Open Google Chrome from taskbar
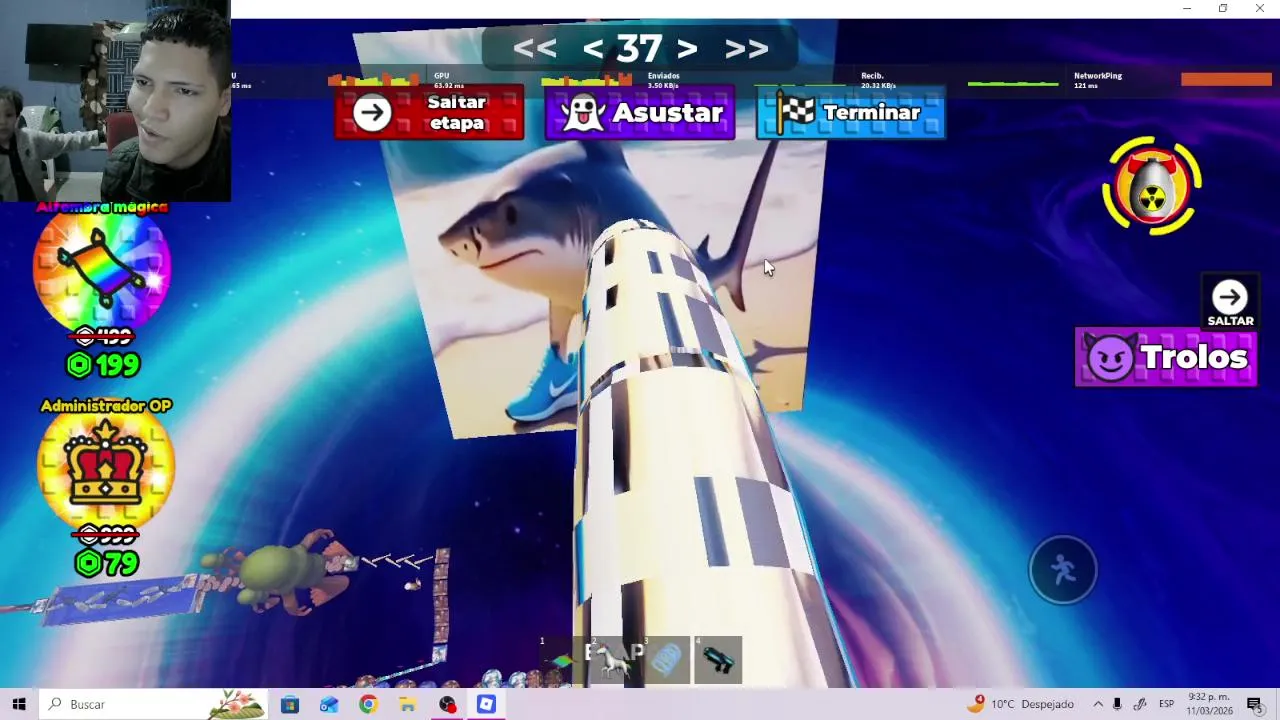1280x720 pixels. pos(368,704)
